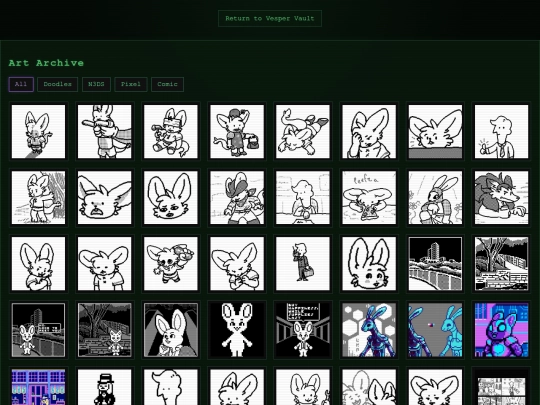Switch to the N3DS filter
Viewport: 540px width, 405px height.
tap(96, 84)
